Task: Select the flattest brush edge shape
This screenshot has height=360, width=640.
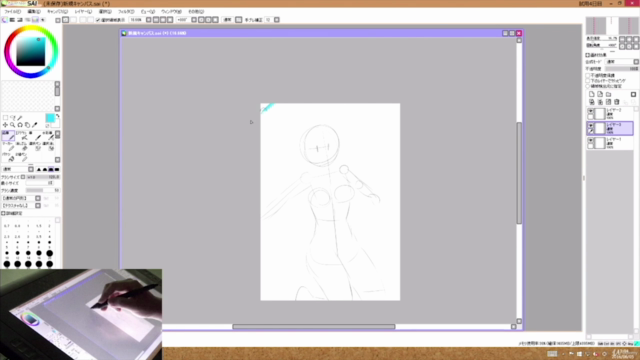Action: (x=57, y=169)
